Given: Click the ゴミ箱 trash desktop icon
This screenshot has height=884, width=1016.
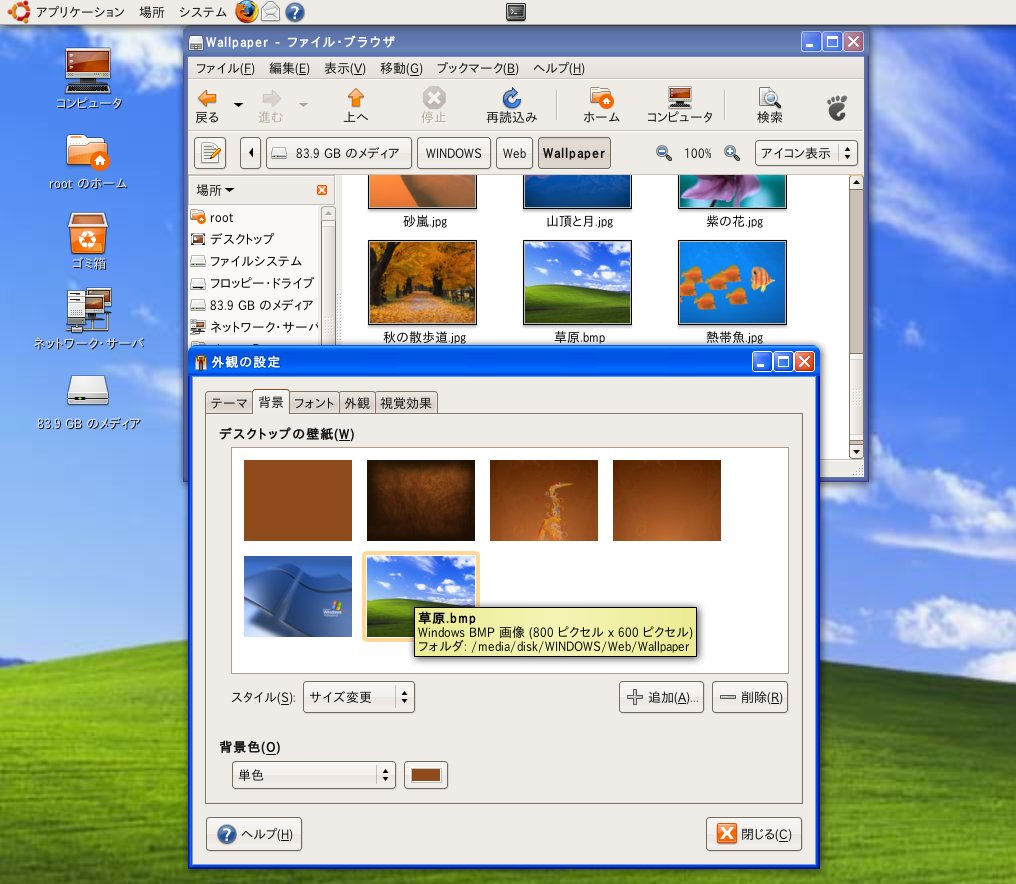Looking at the screenshot, I should click(x=88, y=241).
